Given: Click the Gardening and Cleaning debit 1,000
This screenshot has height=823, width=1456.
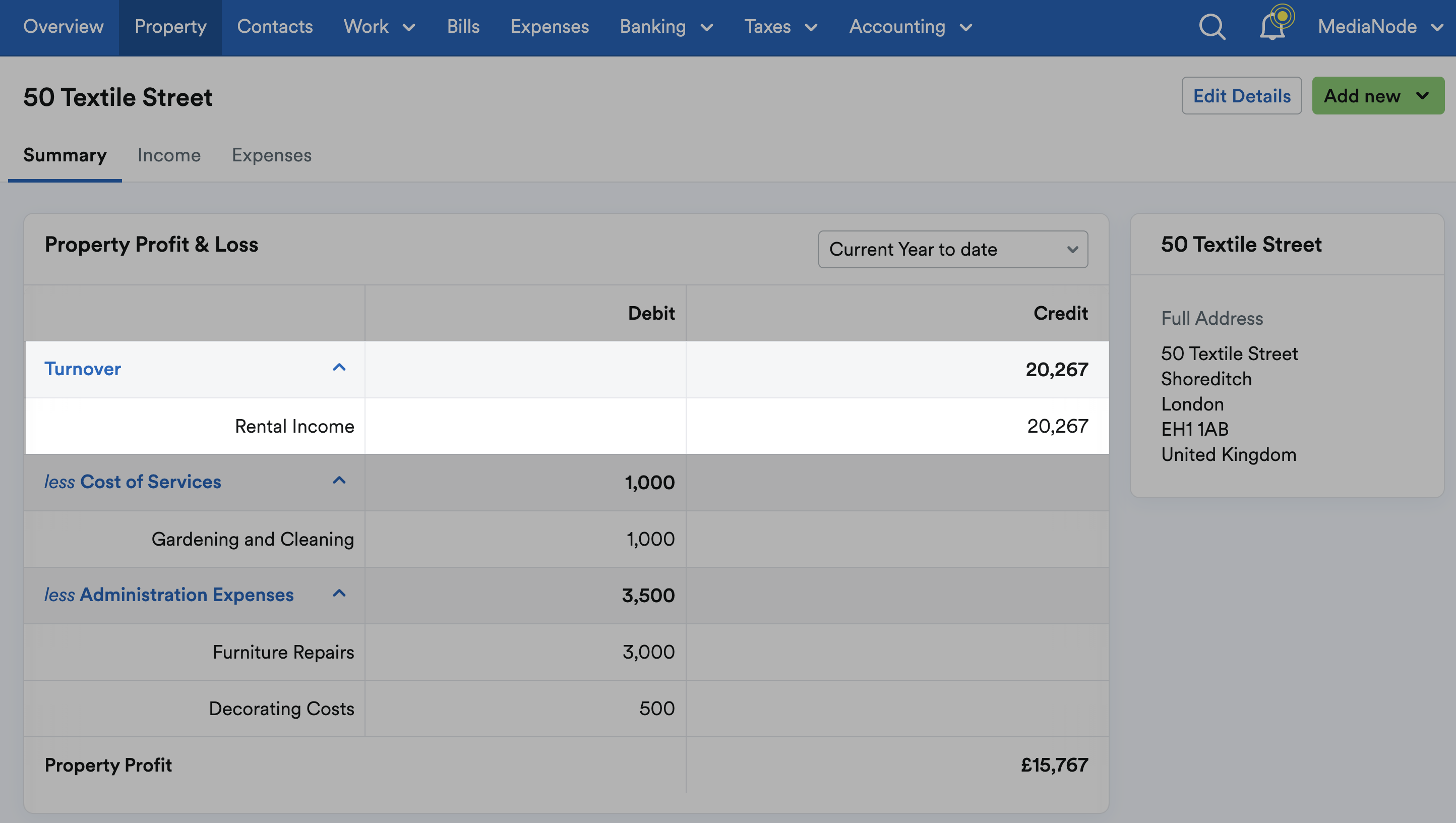Looking at the screenshot, I should coord(650,539).
